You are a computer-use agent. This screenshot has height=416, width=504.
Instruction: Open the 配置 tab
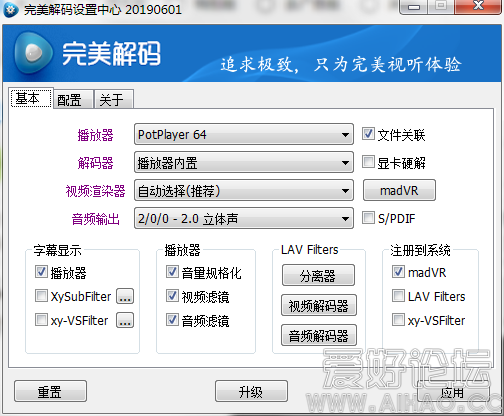[73, 100]
